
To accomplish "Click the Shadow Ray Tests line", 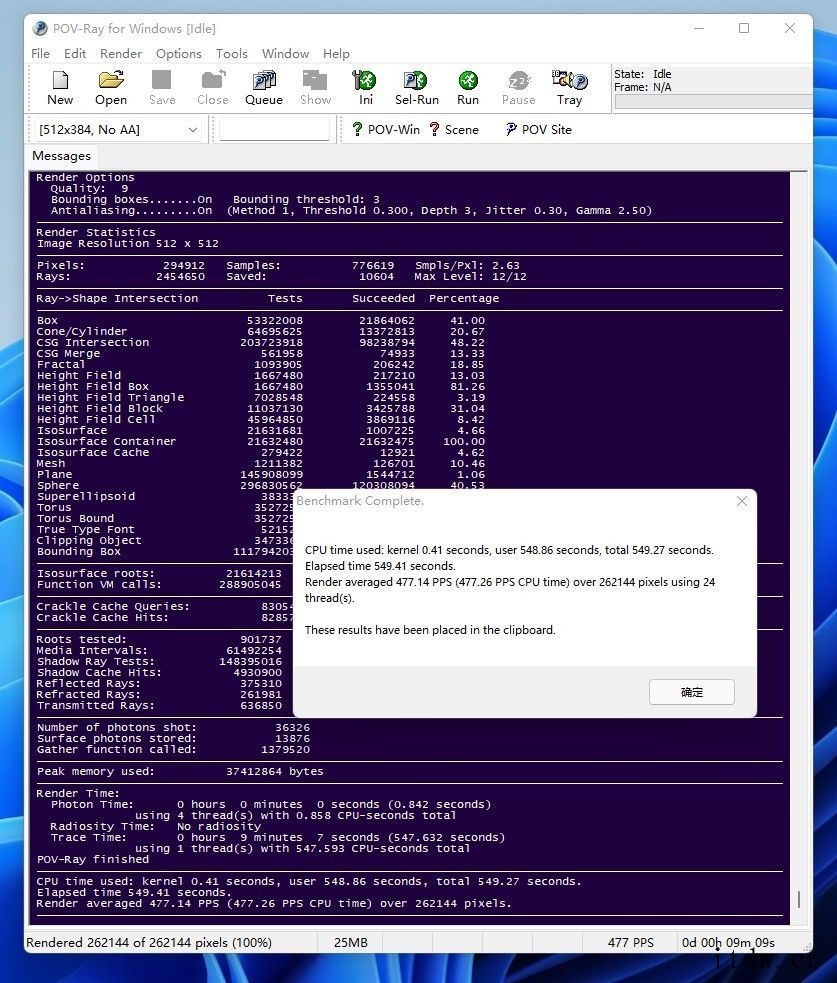I will pos(159,661).
